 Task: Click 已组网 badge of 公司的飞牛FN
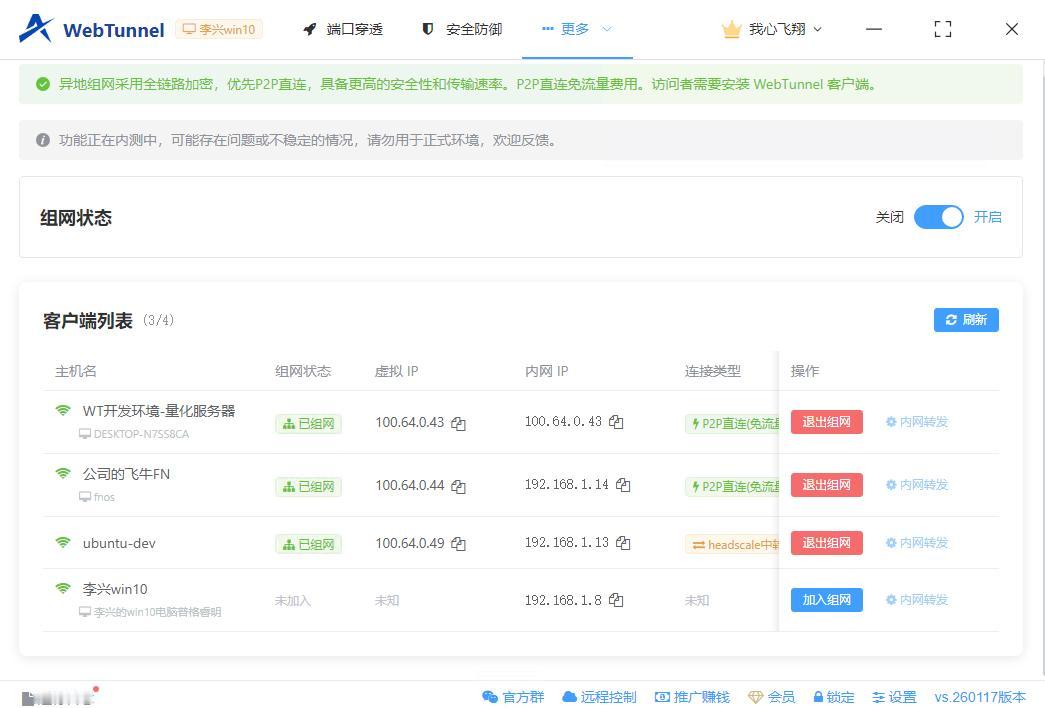click(x=309, y=487)
